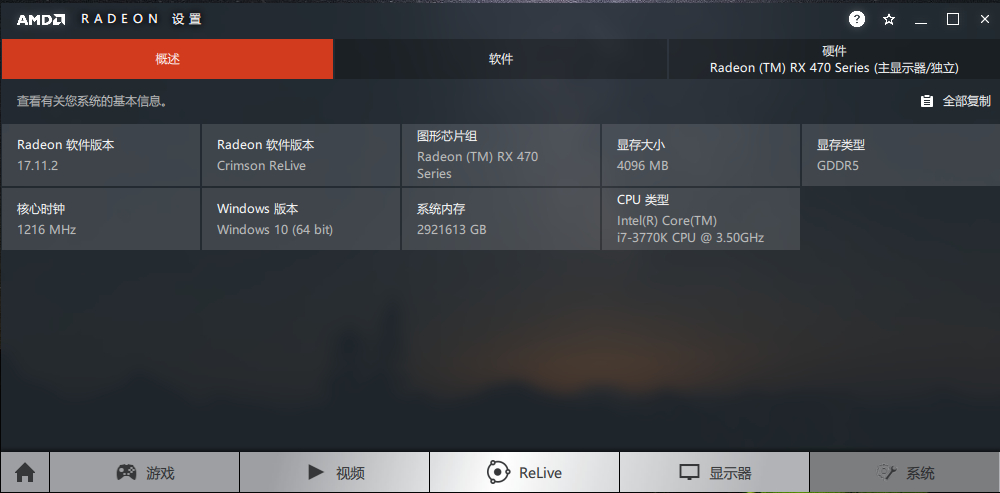Click the favorites star icon
Screen dimensions: 1000x493
pyautogui.click(x=888, y=20)
